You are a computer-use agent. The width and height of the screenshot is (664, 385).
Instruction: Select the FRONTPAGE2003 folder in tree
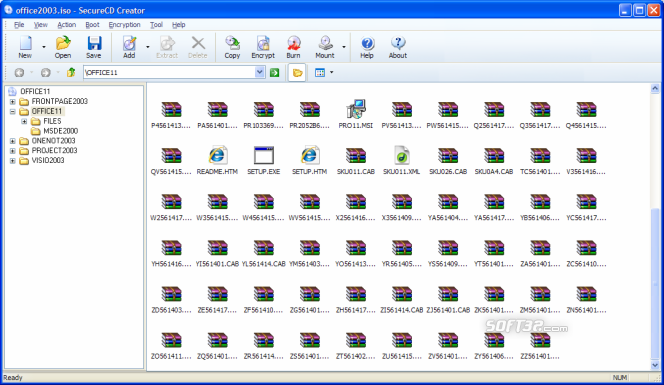coord(59,101)
